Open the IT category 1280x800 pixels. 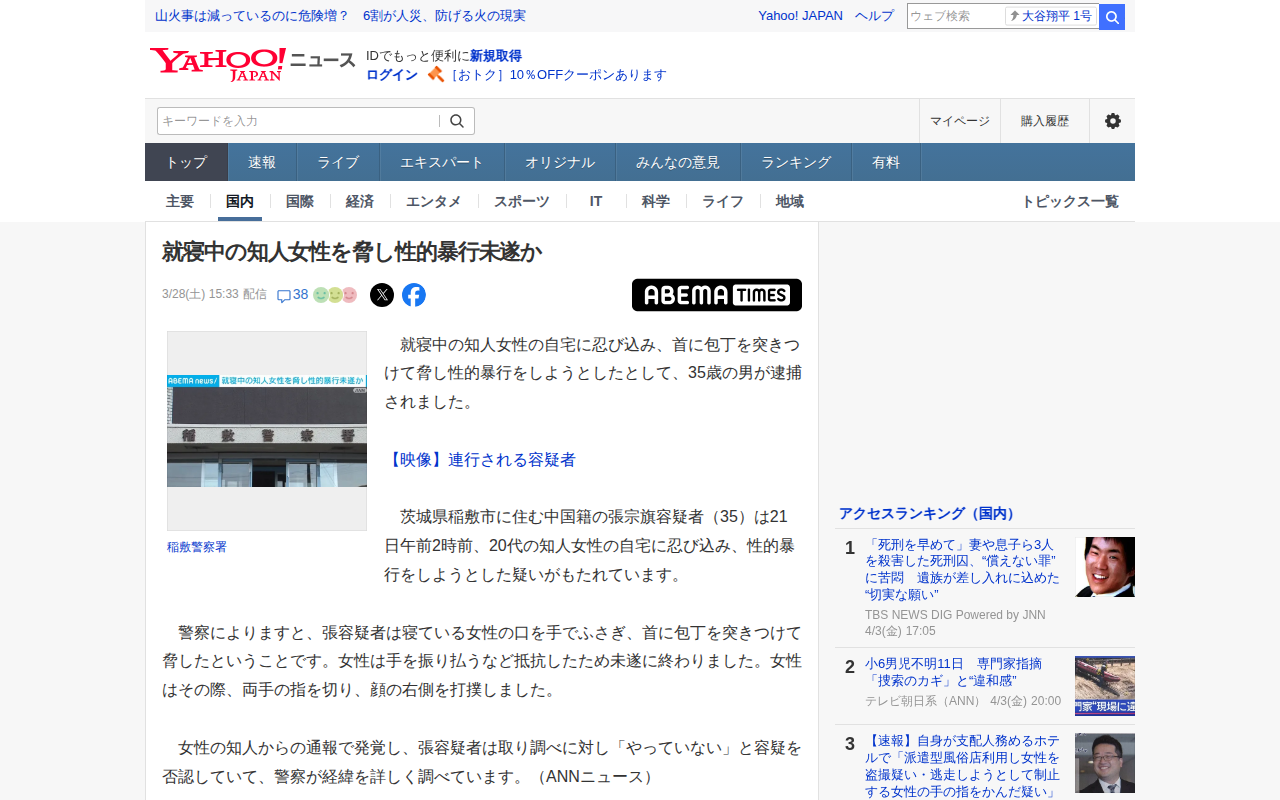[x=596, y=201]
